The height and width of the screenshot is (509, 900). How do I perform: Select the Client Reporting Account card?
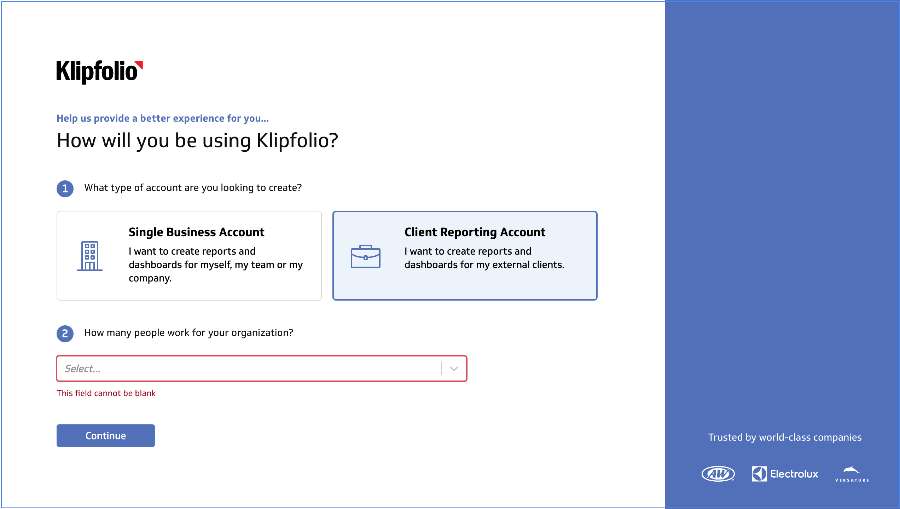[465, 255]
